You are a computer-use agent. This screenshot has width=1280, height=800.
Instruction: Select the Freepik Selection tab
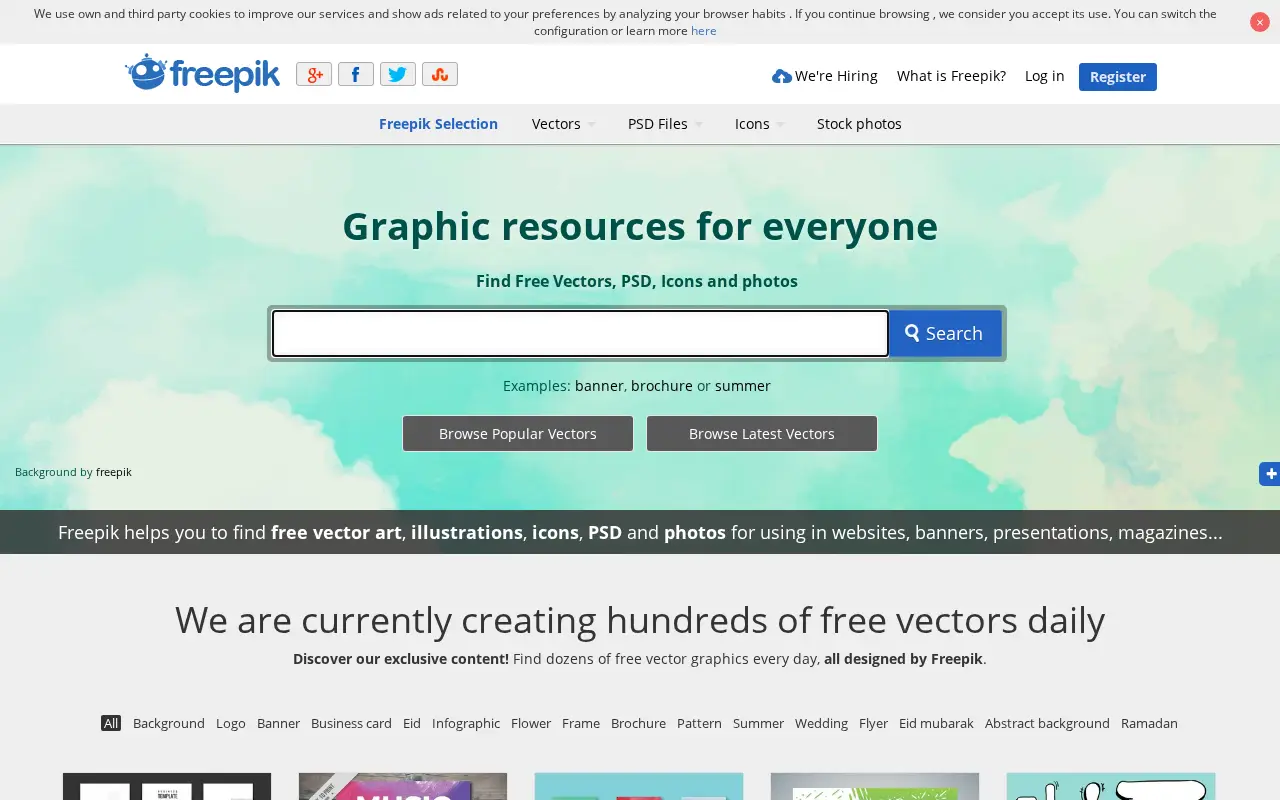click(x=438, y=124)
